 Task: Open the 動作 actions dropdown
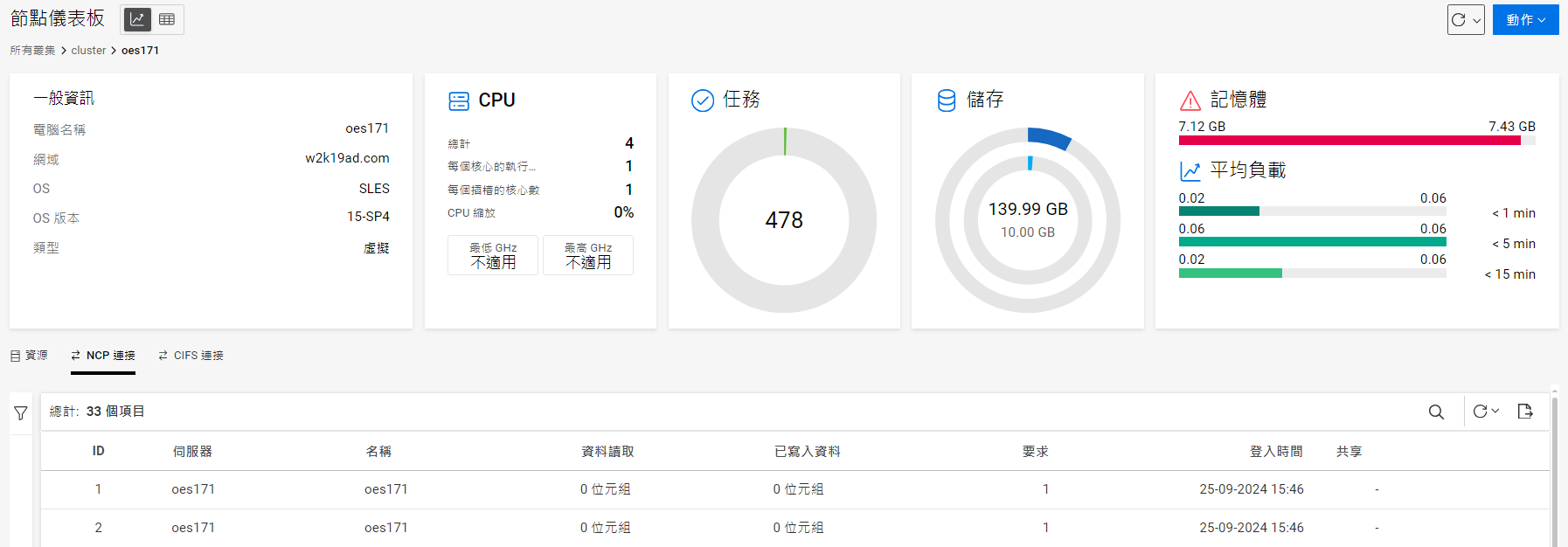[x=1525, y=19]
